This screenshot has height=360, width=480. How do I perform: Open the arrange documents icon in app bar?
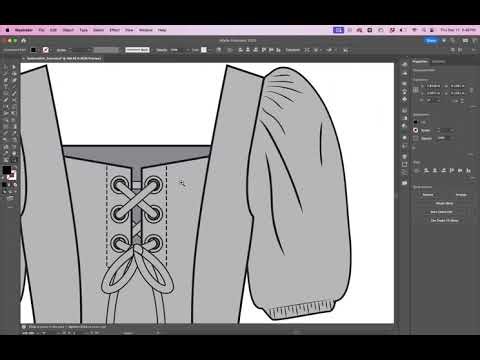[x=465, y=41]
